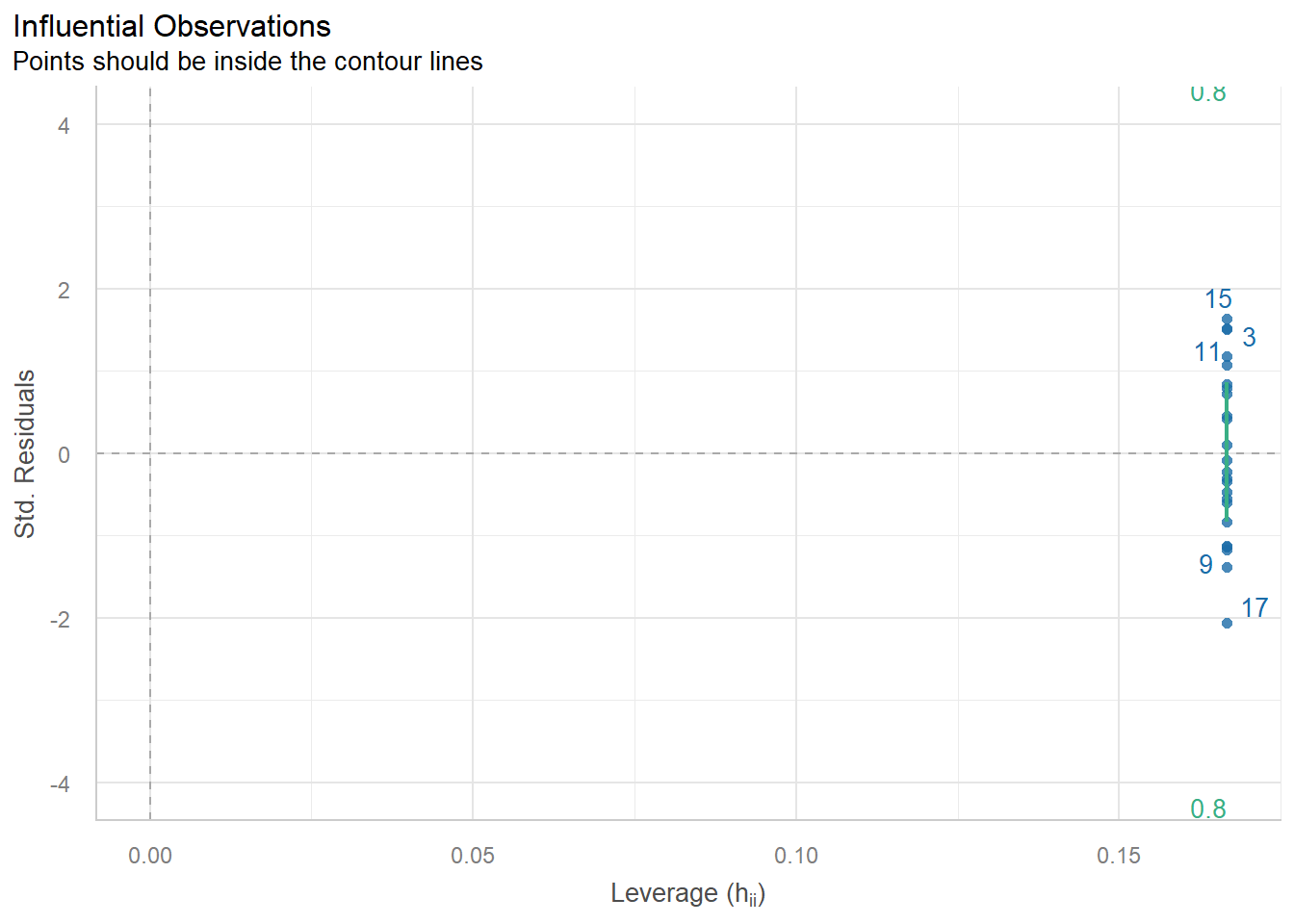The width and height of the screenshot is (1294, 924).
Task: Select the 0.05 x-axis tick label
Action: coord(473,856)
